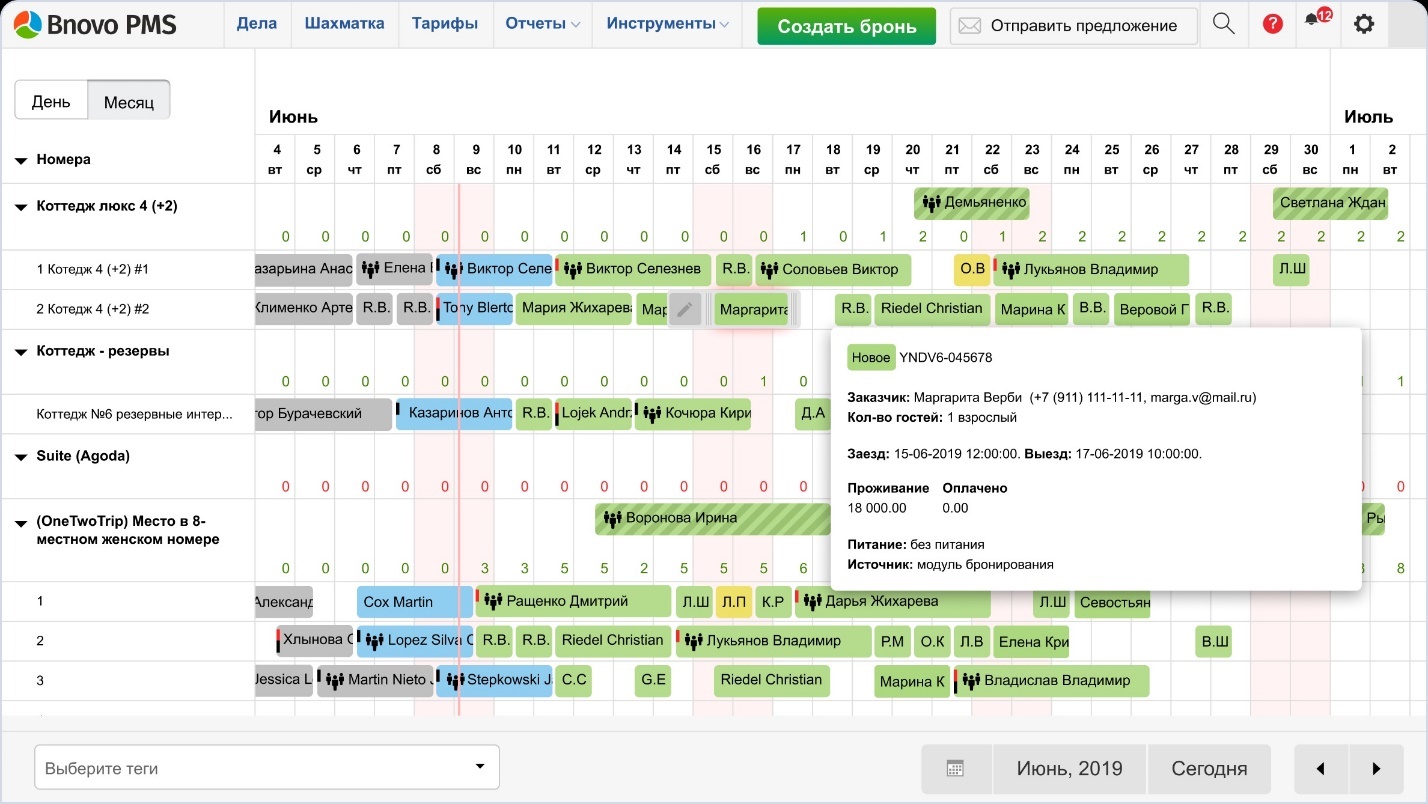Image resolution: width=1428 pixels, height=804 pixels.
Task: Click the Bnovo PMS logo
Action: [x=97, y=24]
